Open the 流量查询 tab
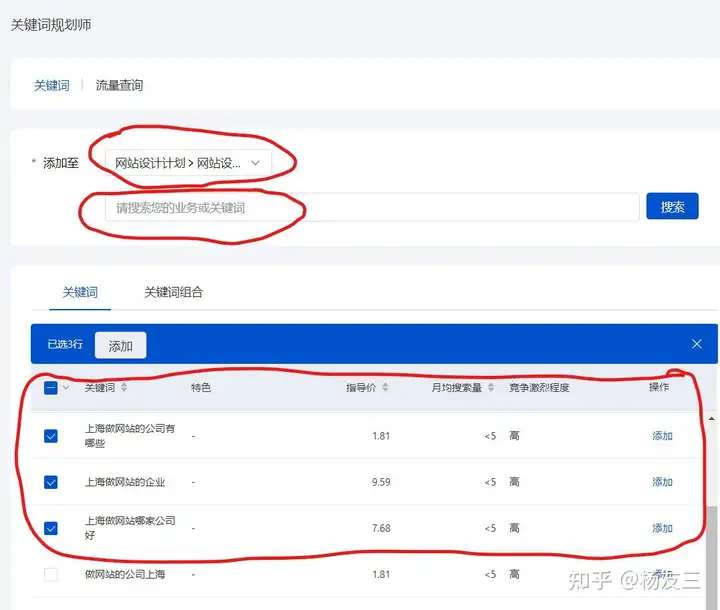 pyautogui.click(x=119, y=85)
